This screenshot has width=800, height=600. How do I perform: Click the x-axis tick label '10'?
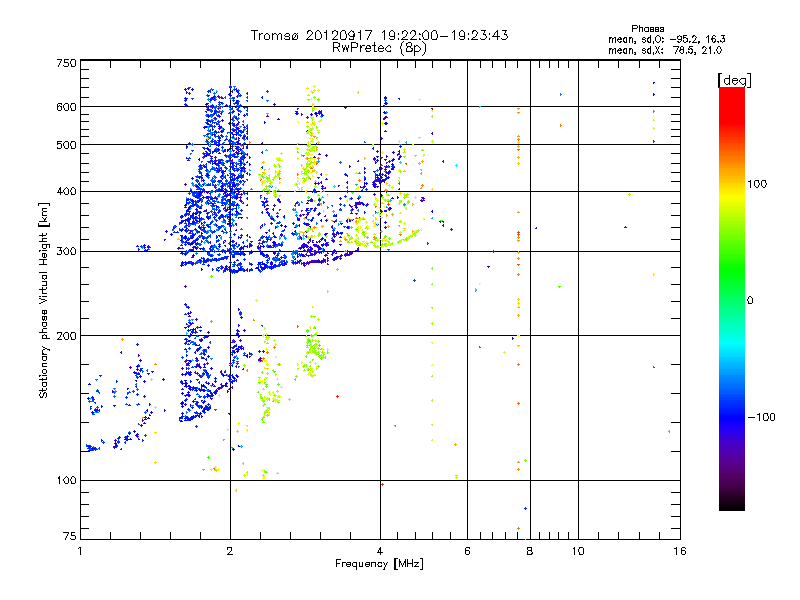[578, 551]
